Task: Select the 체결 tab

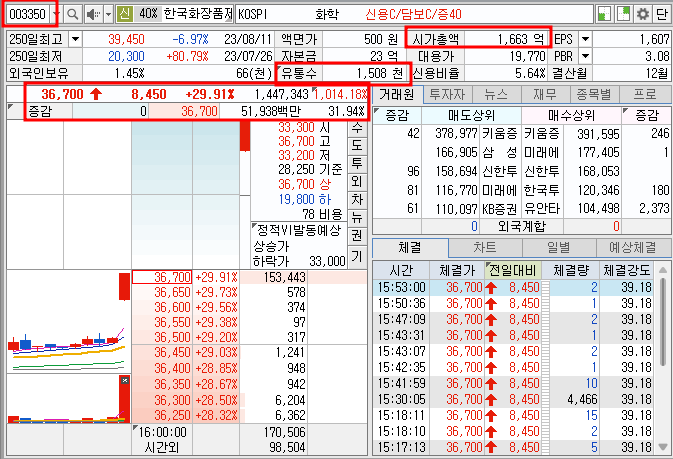Action: coord(410,247)
